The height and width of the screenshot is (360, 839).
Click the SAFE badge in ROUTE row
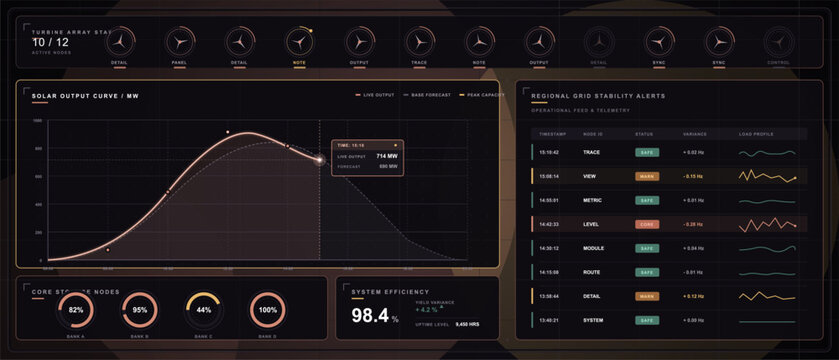pyautogui.click(x=647, y=273)
